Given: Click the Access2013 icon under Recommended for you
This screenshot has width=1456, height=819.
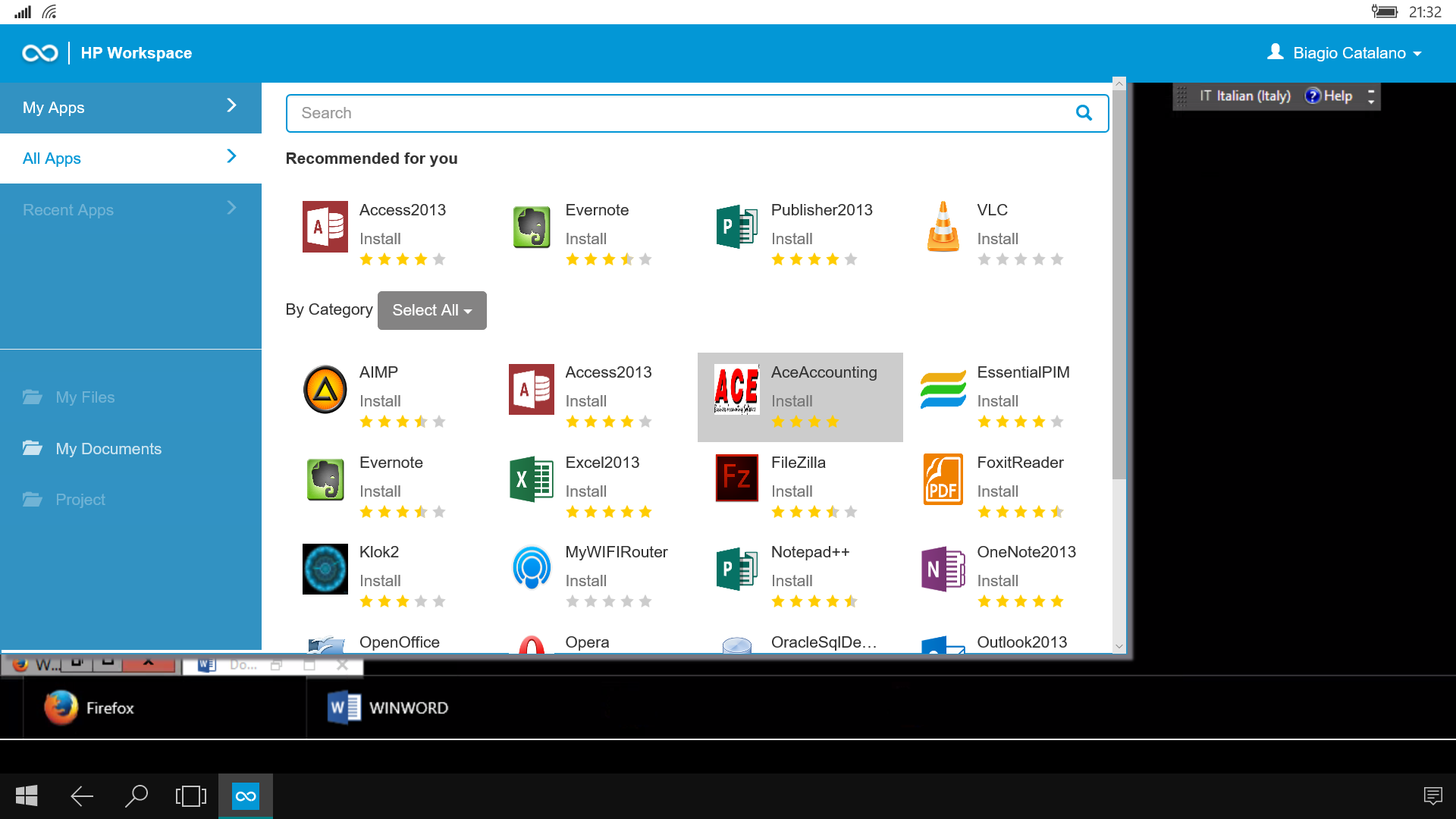Looking at the screenshot, I should tap(325, 227).
